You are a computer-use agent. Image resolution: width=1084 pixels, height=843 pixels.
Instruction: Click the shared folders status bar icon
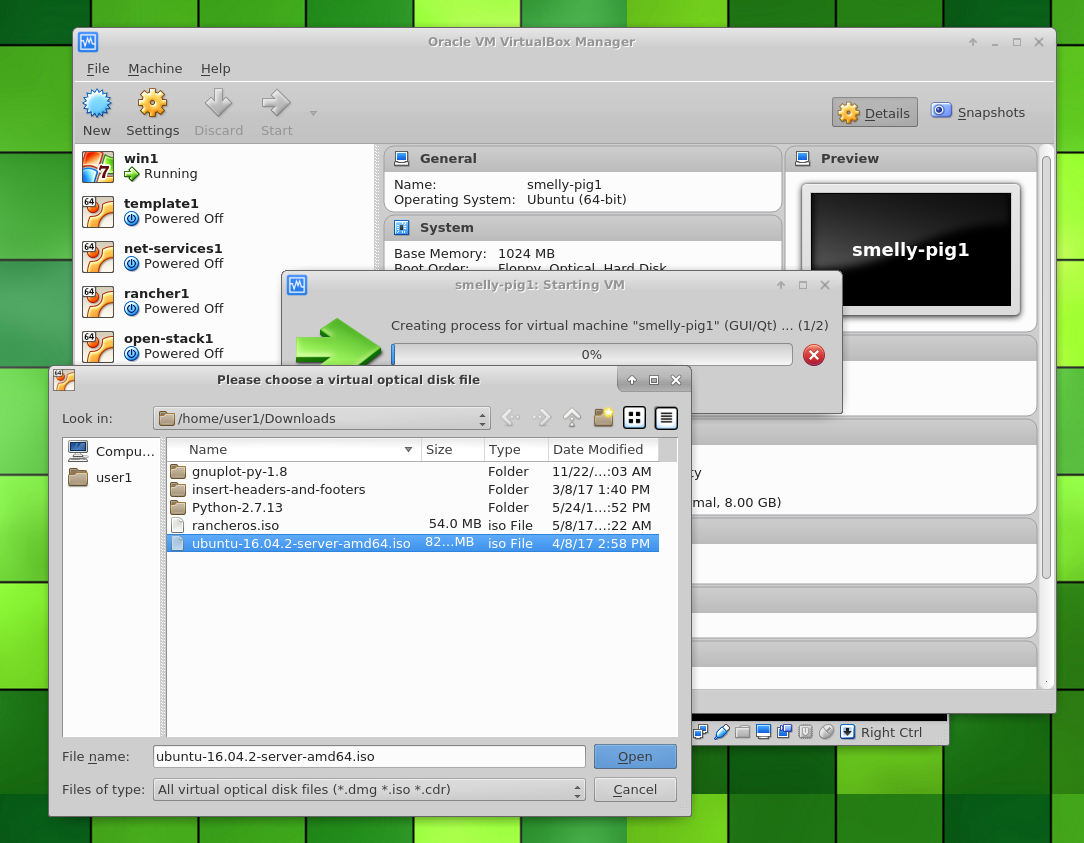tap(742, 732)
